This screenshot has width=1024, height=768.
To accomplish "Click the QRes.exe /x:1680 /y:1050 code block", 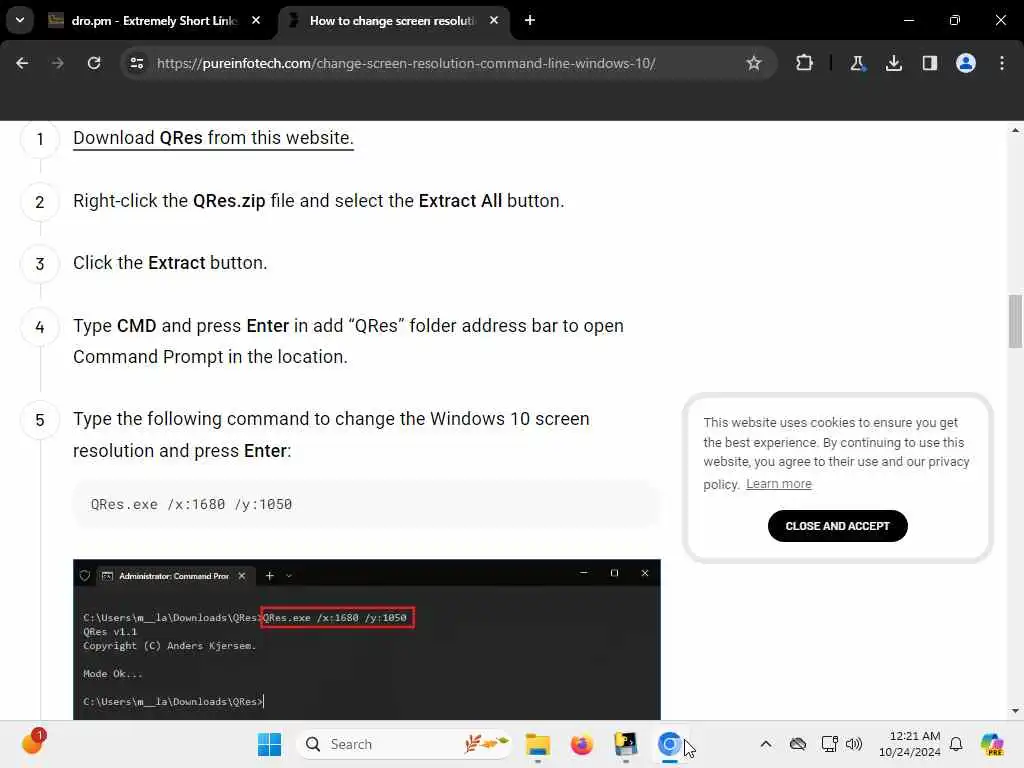I will 367,504.
